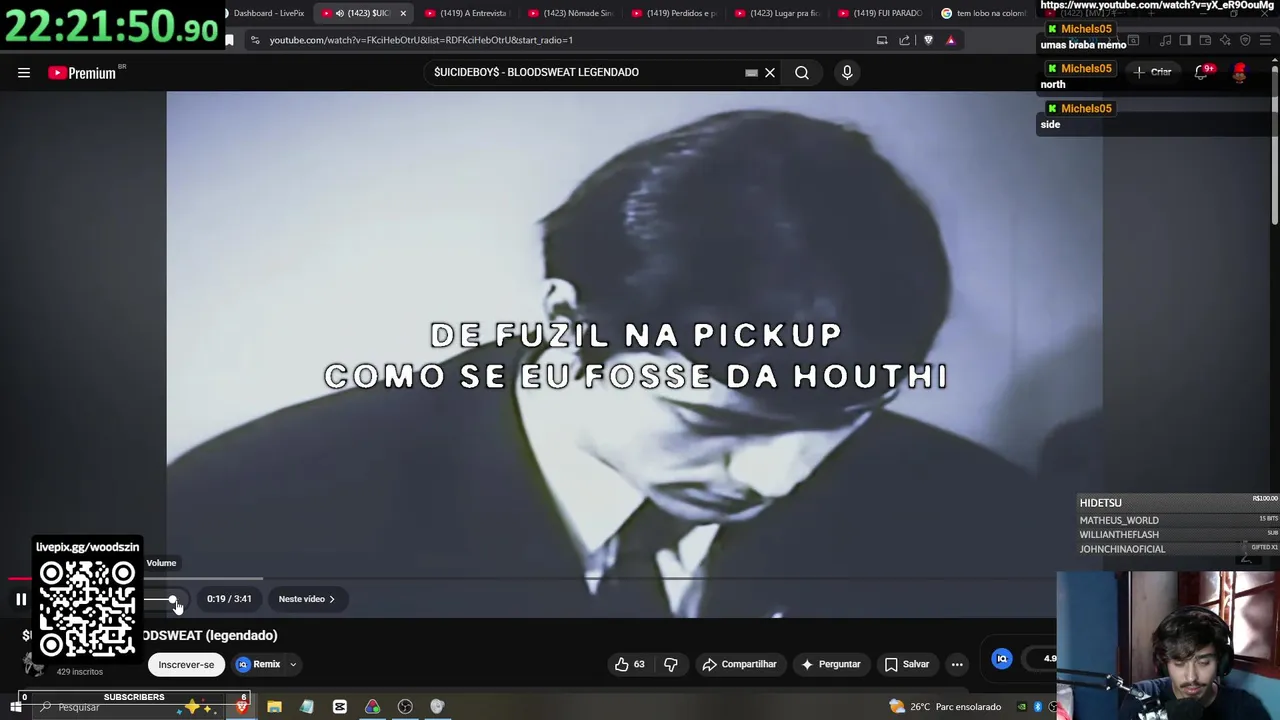
Task: Click the browser address bar URL
Action: (421, 40)
